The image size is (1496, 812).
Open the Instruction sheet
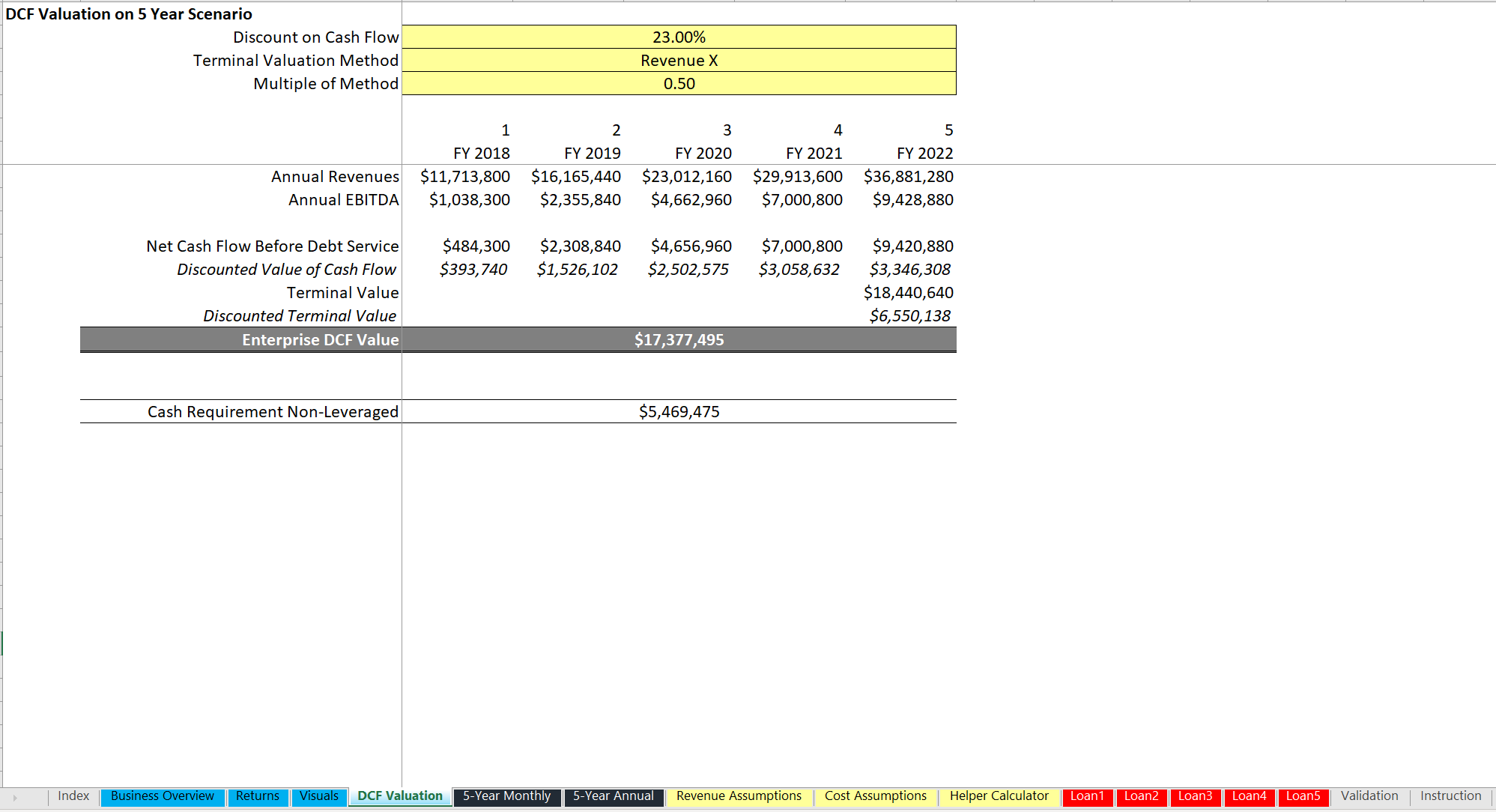click(x=1450, y=796)
